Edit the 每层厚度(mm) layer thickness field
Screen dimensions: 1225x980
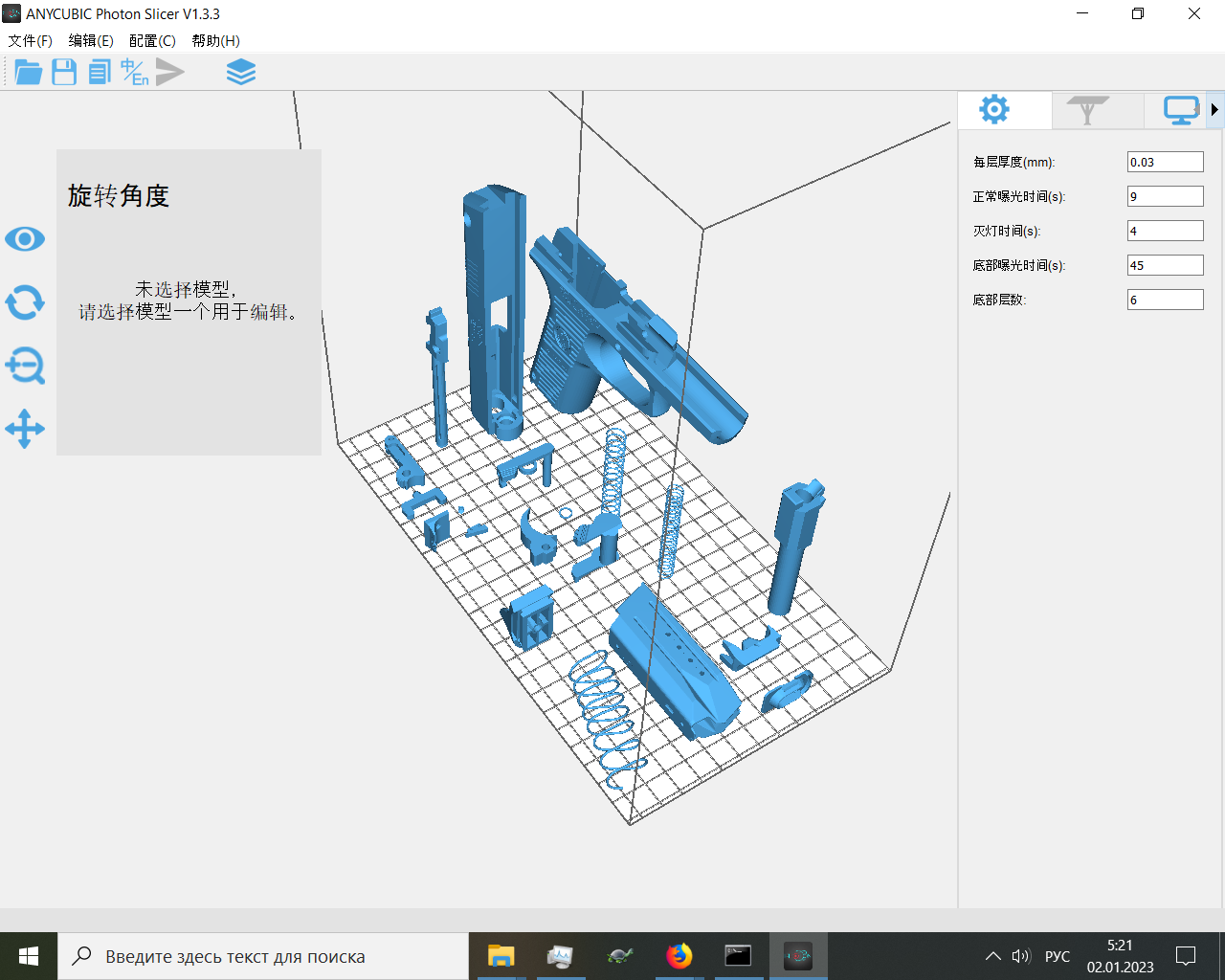pyautogui.click(x=1165, y=162)
